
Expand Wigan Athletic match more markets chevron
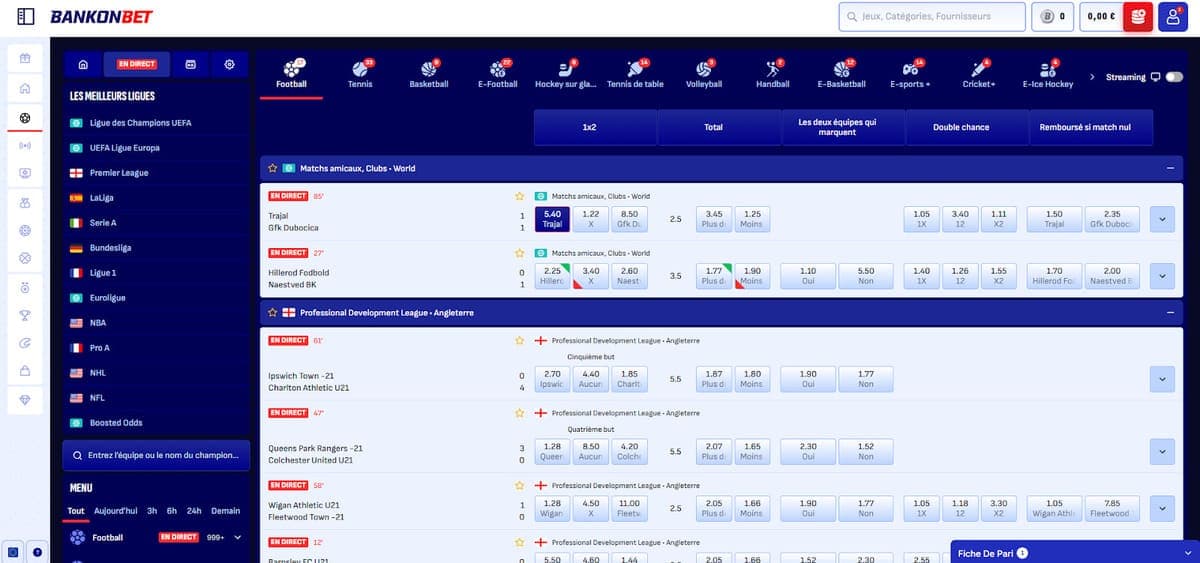point(1162,508)
